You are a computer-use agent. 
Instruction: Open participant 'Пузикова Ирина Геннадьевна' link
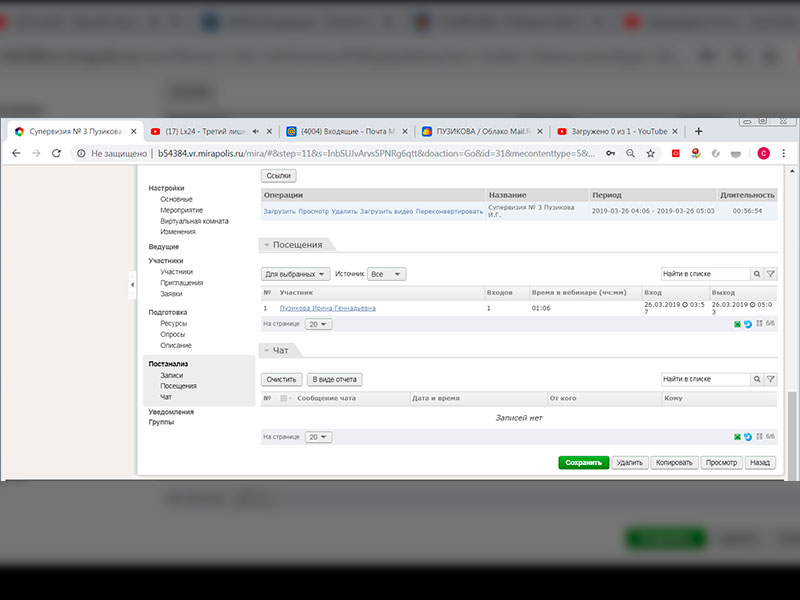tap(328, 308)
